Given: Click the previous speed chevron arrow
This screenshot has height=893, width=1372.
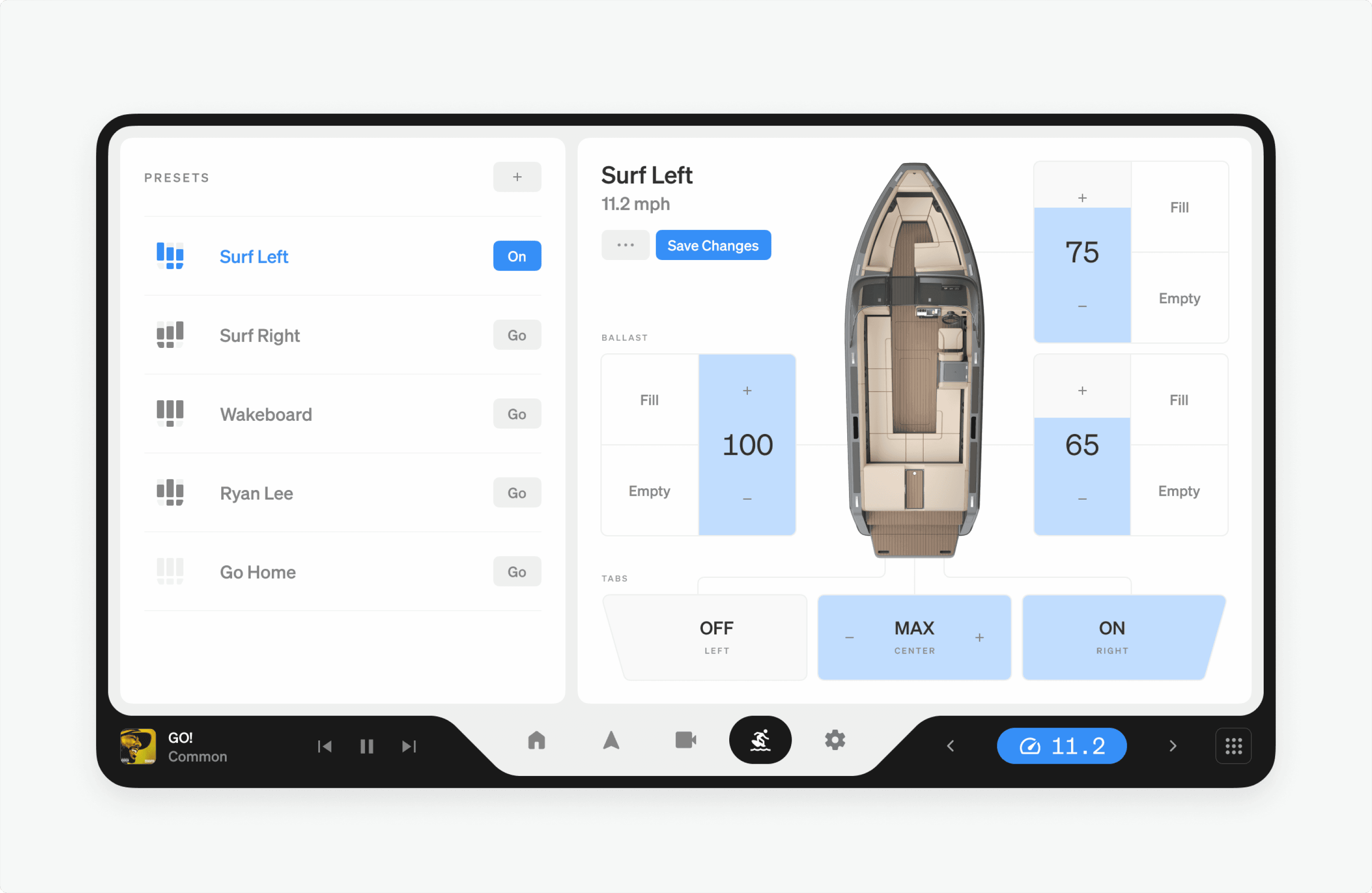Looking at the screenshot, I should coord(951,746).
